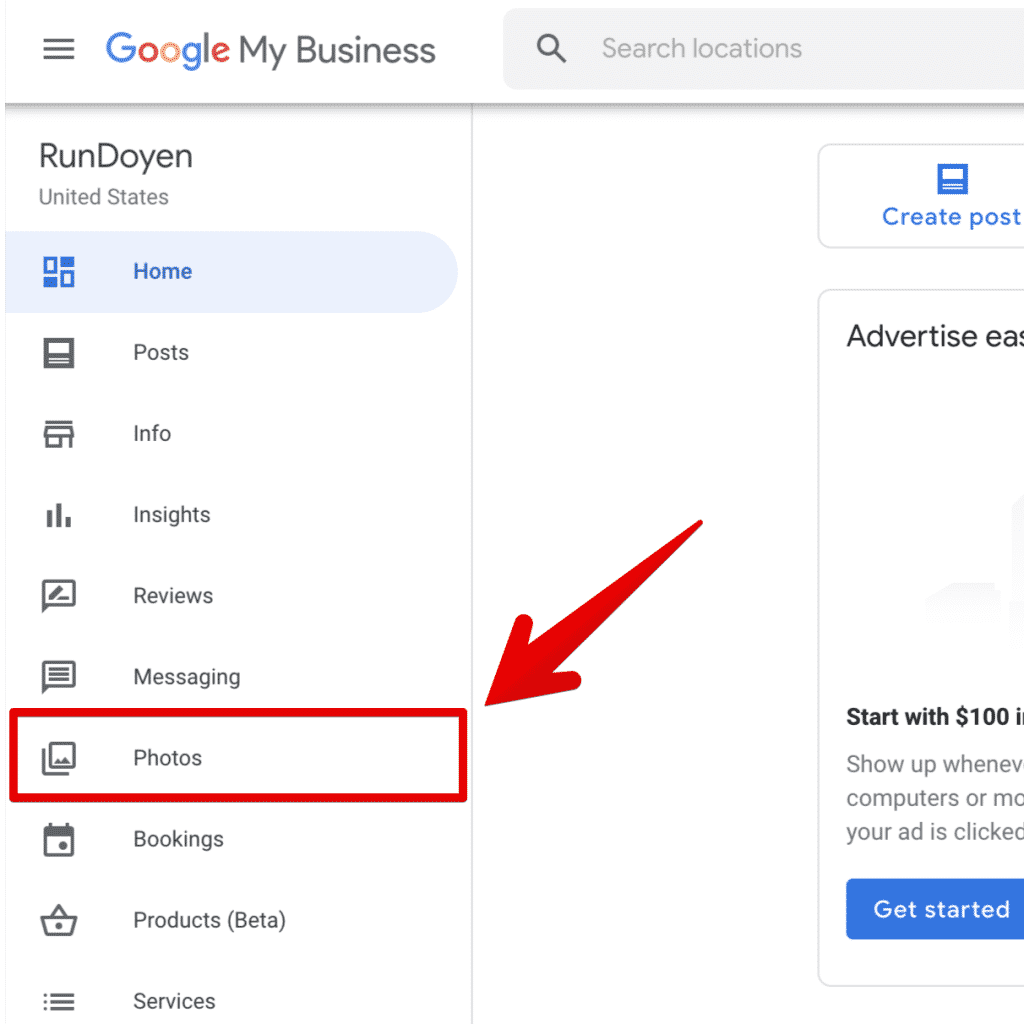Select the Services list icon
Image resolution: width=1024 pixels, height=1024 pixels.
(59, 1001)
